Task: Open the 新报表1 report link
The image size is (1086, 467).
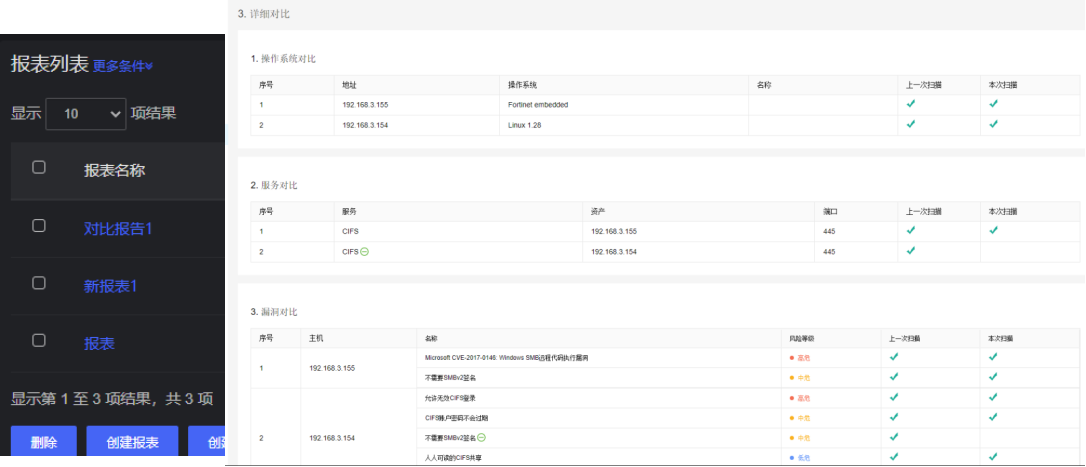Action: (110, 286)
